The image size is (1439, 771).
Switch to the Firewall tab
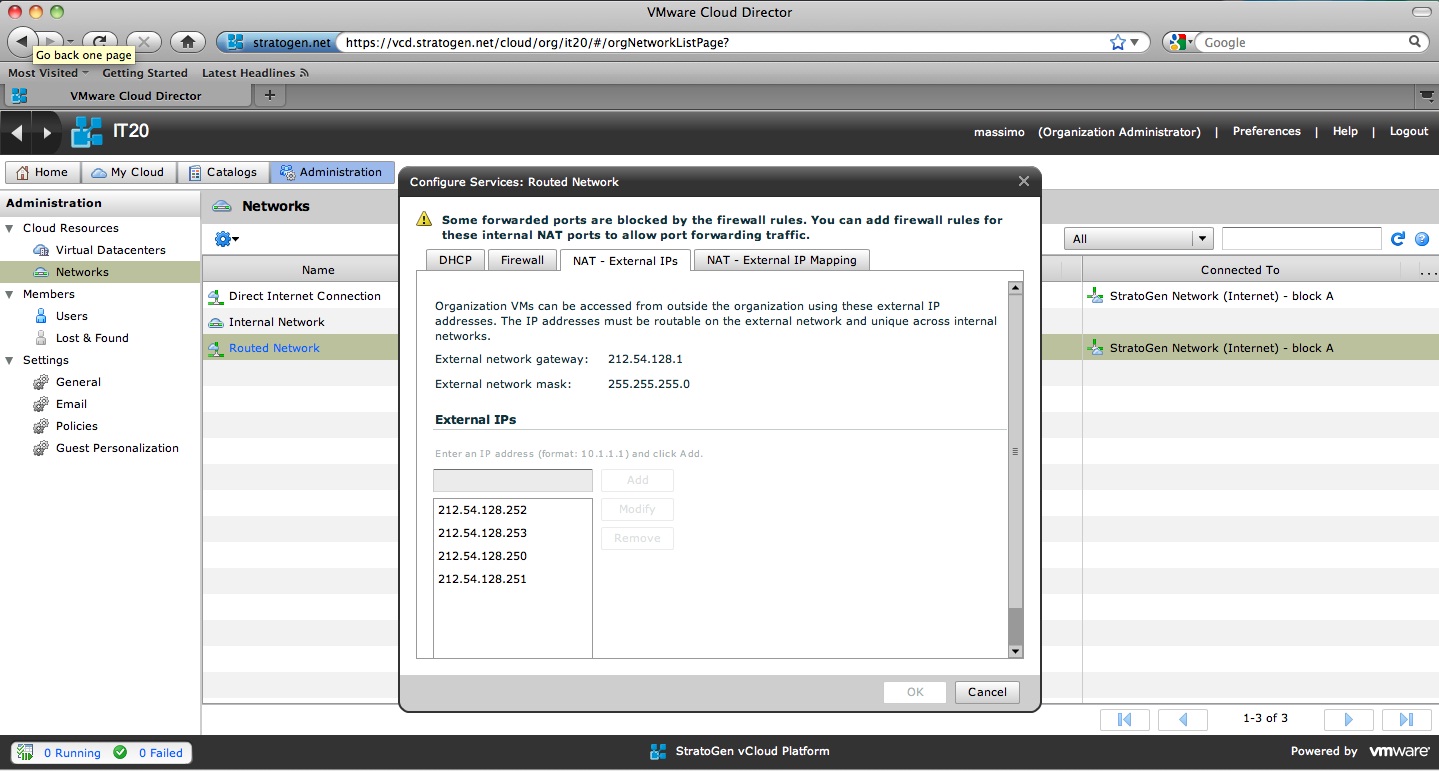[x=522, y=260]
